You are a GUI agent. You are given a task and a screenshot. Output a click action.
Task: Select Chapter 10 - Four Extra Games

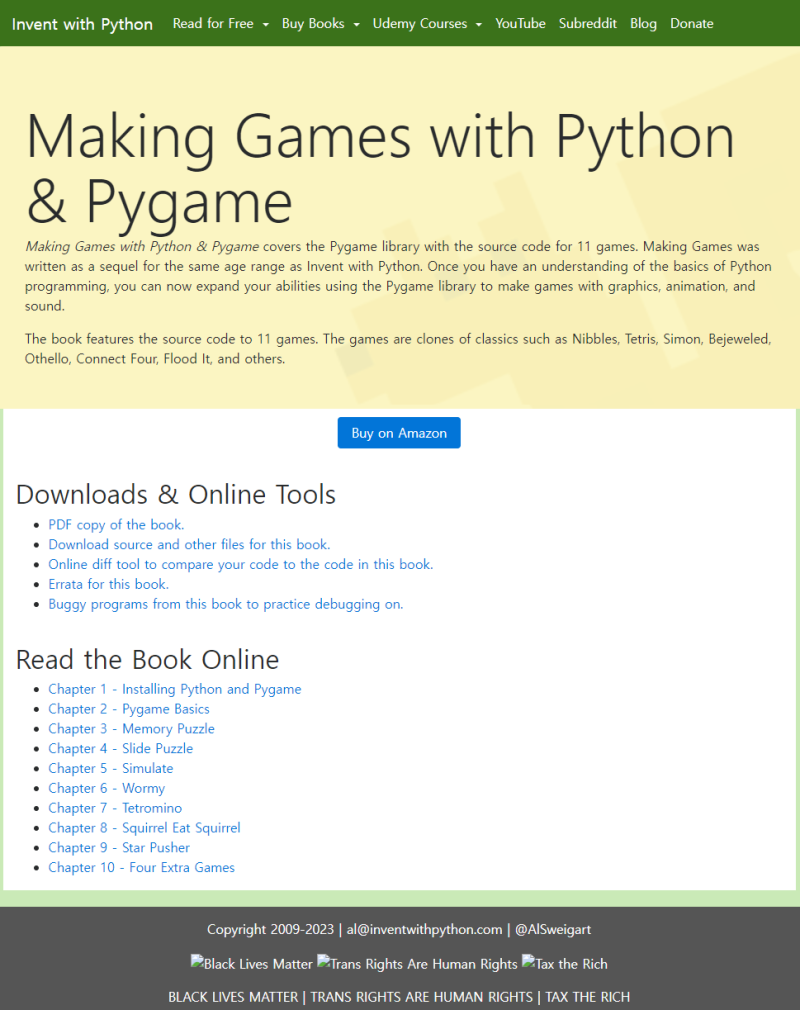coord(142,868)
